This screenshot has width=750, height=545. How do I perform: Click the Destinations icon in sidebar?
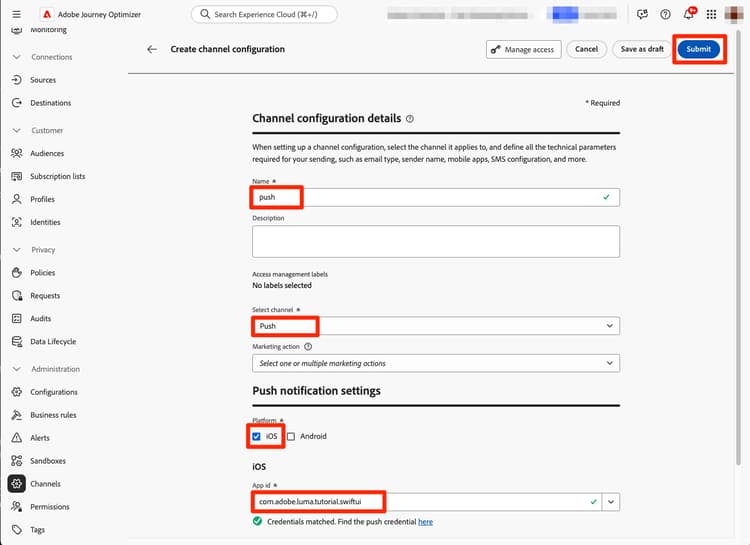coord(17,103)
